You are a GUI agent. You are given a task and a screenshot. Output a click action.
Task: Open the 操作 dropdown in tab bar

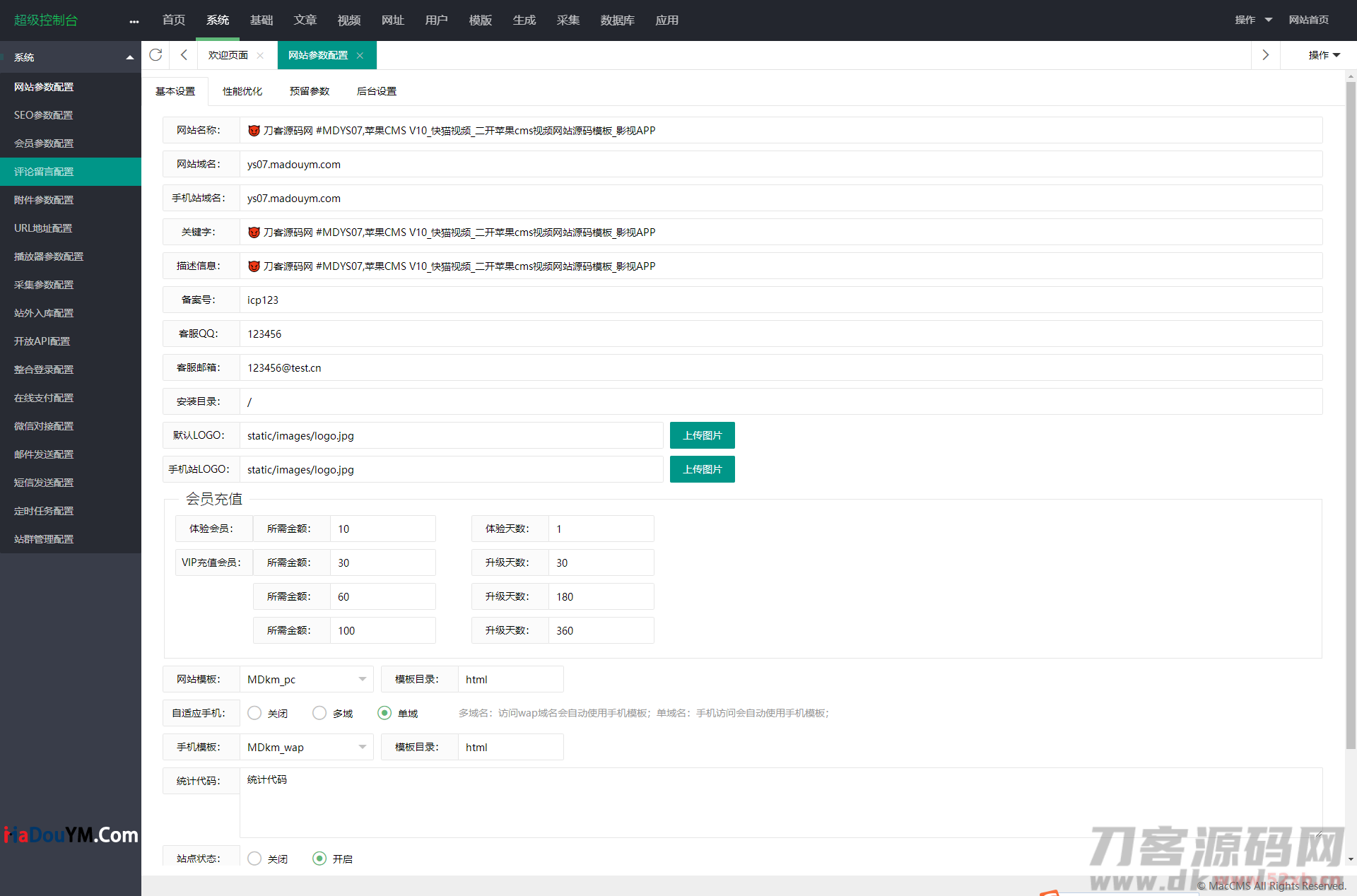[1324, 55]
